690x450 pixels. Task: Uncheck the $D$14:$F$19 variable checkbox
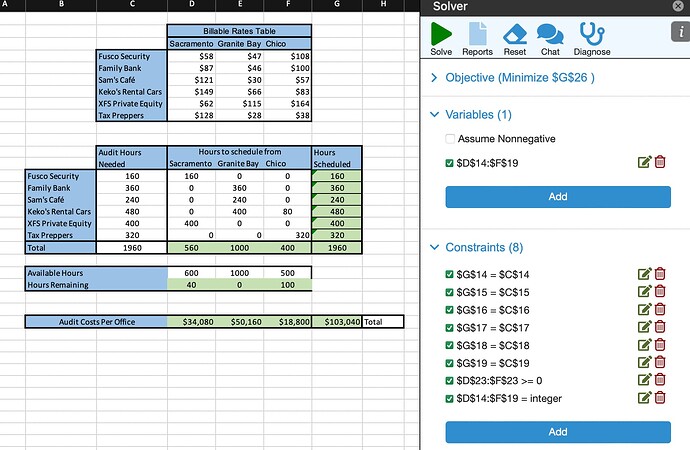pyautogui.click(x=449, y=163)
